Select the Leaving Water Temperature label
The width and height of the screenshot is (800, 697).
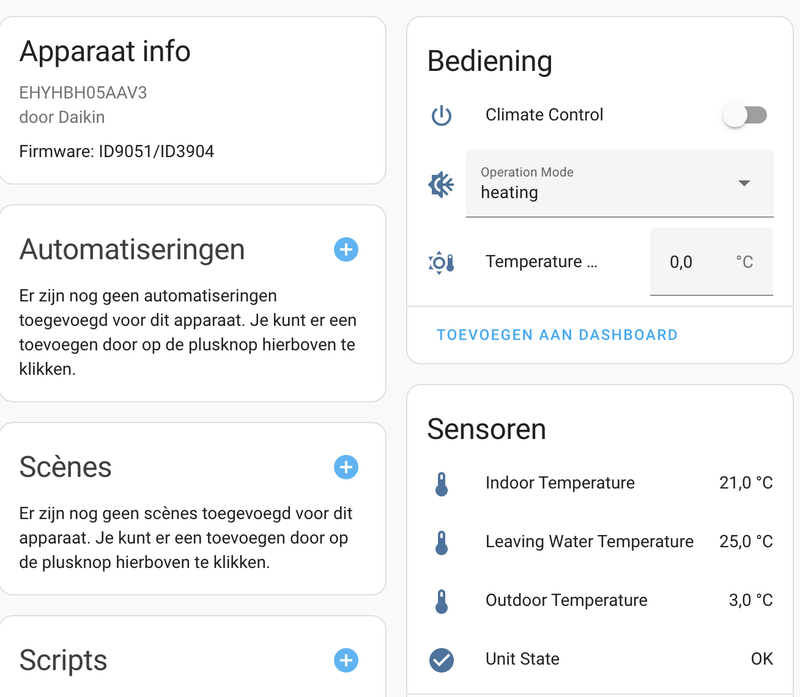[589, 542]
